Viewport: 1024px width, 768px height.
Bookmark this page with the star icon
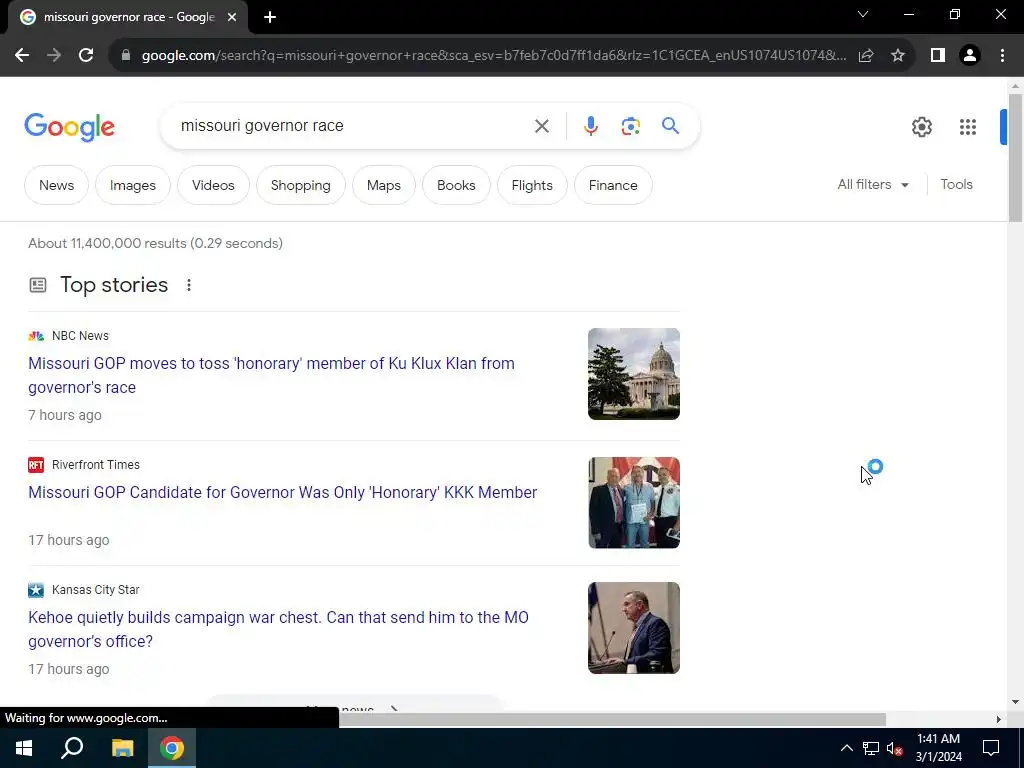tap(898, 56)
